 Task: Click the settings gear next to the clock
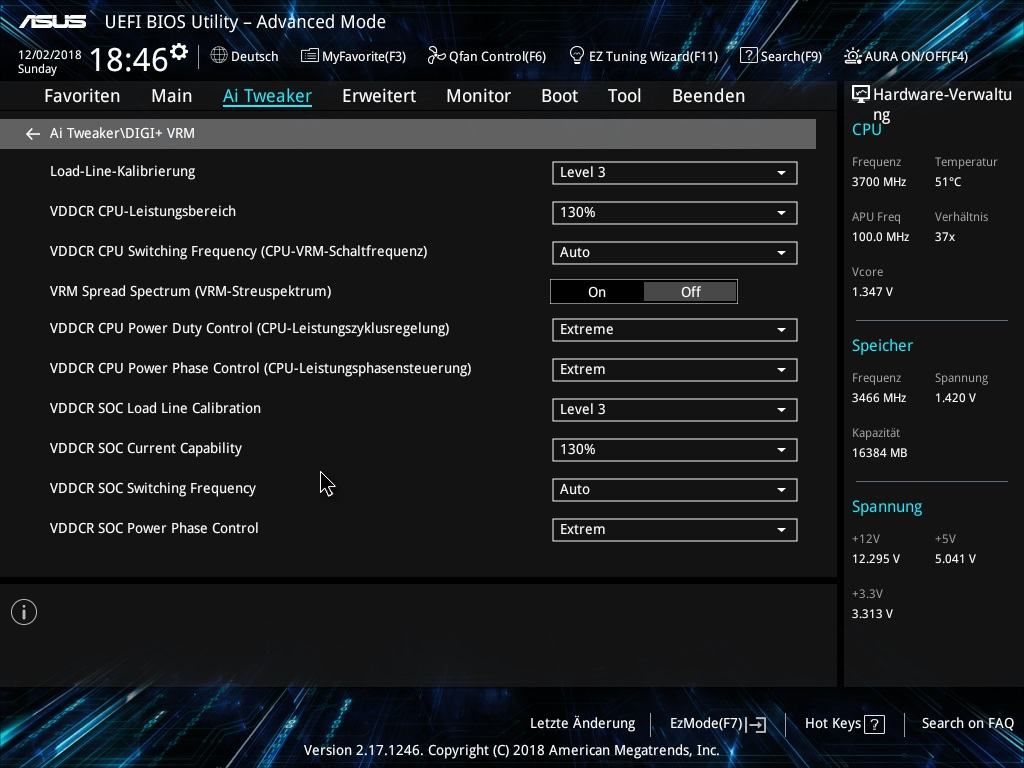[179, 52]
